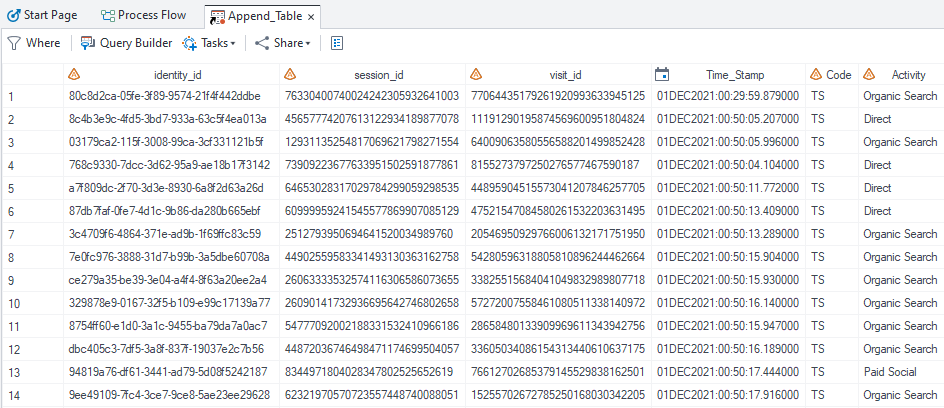The height and width of the screenshot is (408, 944).
Task: Open the Where filter
Action: coord(34,43)
